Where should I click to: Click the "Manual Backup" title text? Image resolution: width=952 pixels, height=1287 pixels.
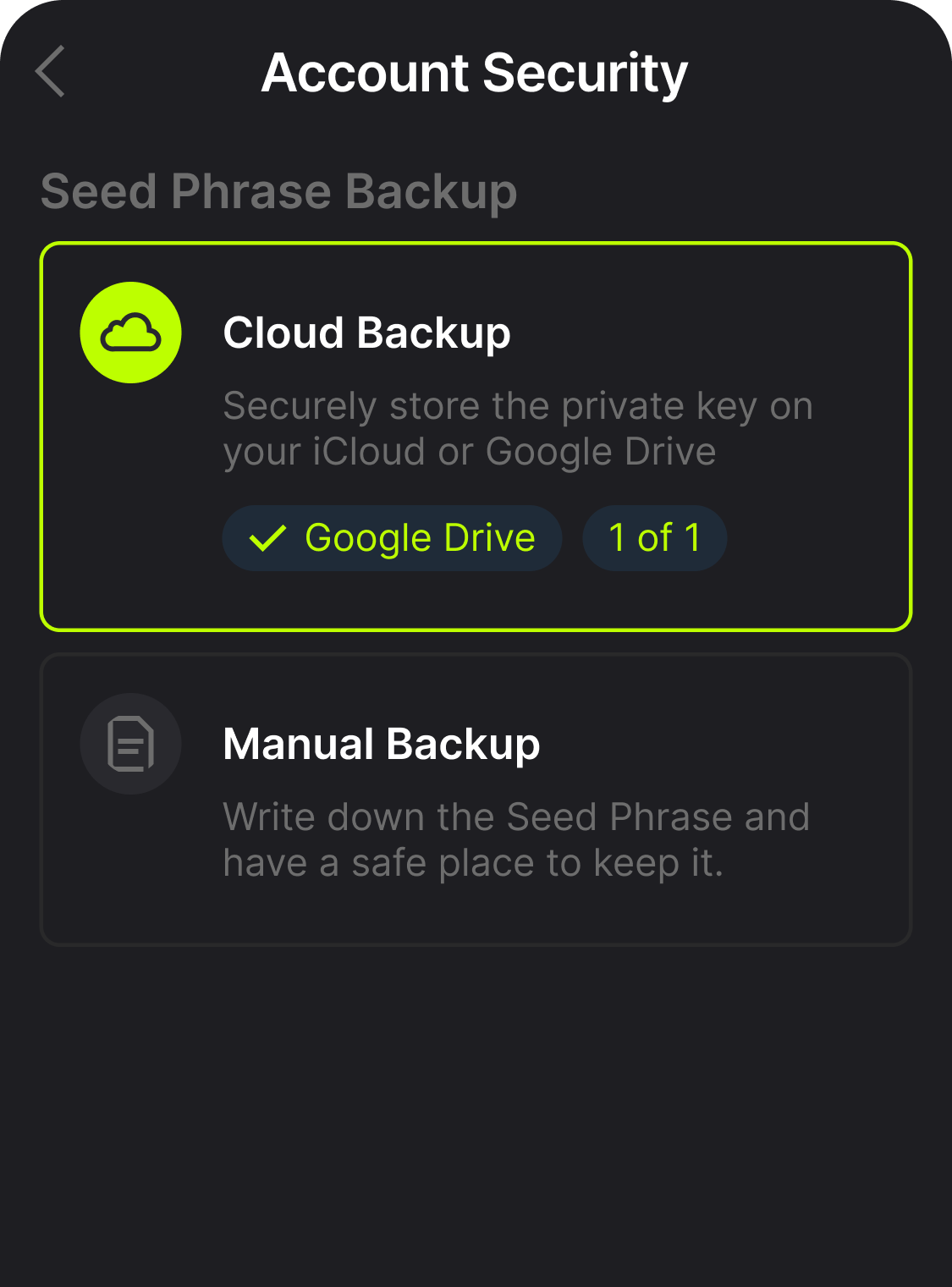click(381, 745)
